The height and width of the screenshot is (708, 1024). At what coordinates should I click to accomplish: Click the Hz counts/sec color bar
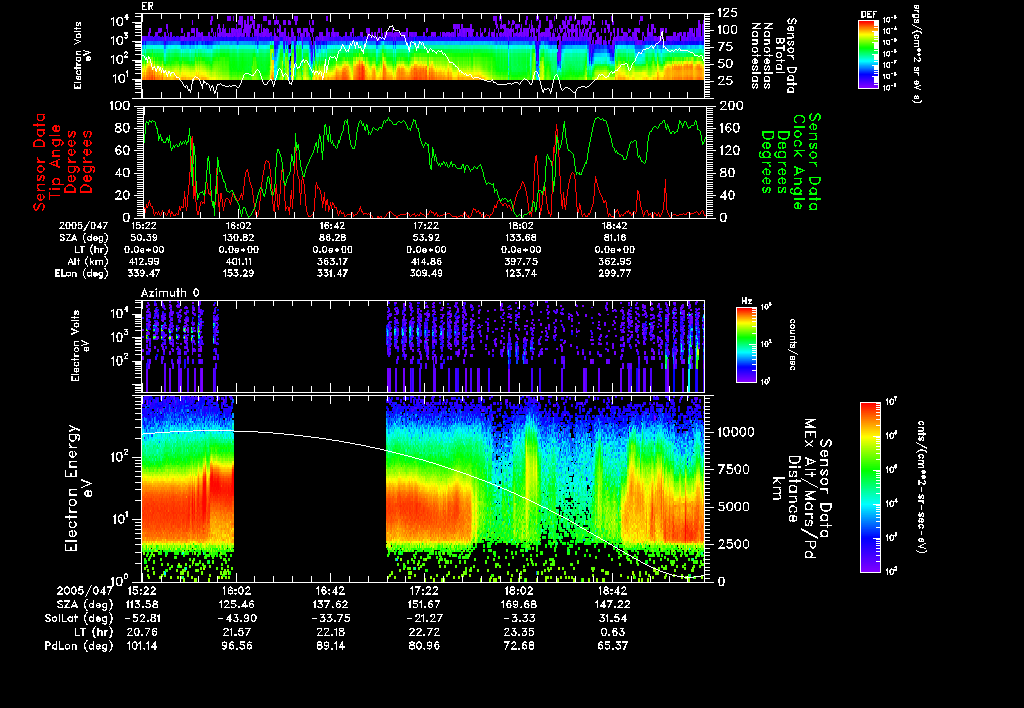pos(747,345)
